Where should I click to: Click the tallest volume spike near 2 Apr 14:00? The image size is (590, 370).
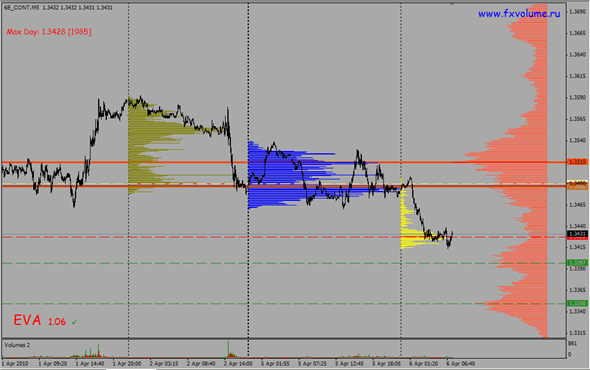point(228,349)
